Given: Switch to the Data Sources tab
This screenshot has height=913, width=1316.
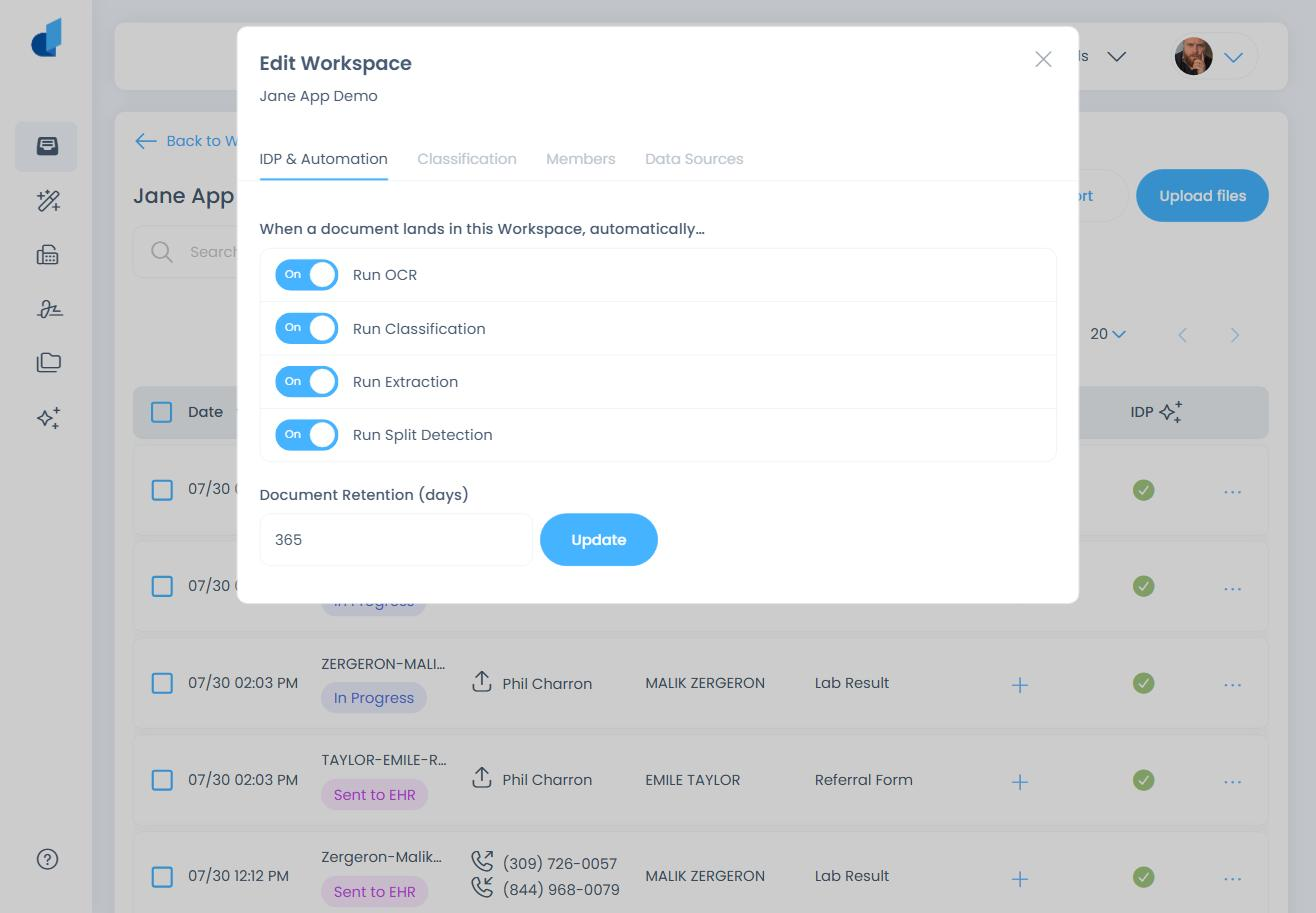Looking at the screenshot, I should point(694,159).
